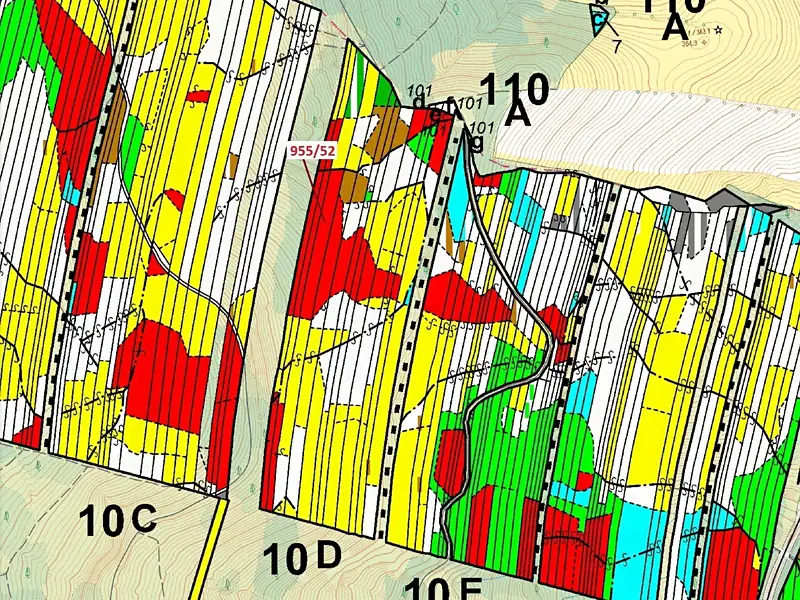Select the star survey point marker
Screen dimensions: 800x600
[x=718, y=31]
